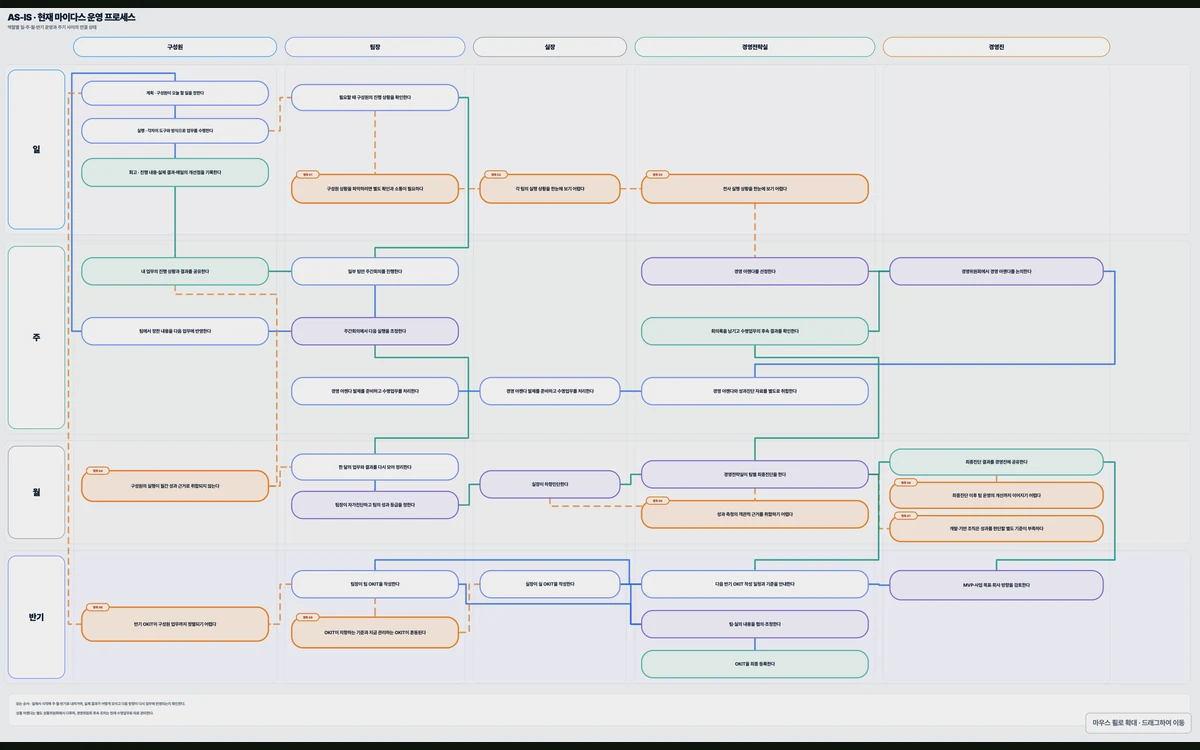The width and height of the screenshot is (1200, 750).
Task: Click the purple 실장 diagnosis node in 월 row
Action: coord(550,484)
